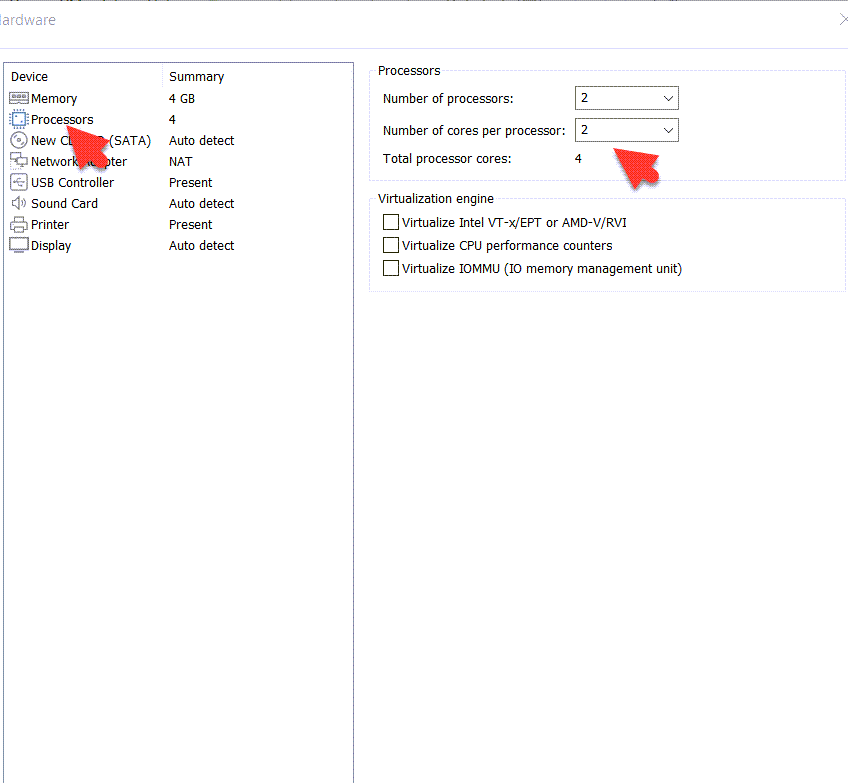This screenshot has width=848, height=783.
Task: Check Virtualize CPU performance counters
Action: coord(391,245)
